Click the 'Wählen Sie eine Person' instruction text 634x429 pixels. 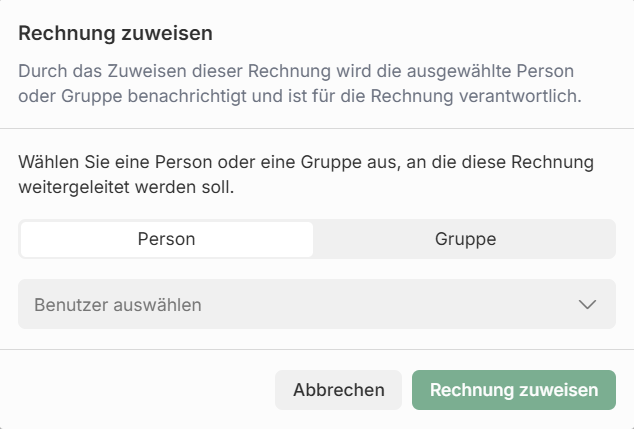pos(306,174)
